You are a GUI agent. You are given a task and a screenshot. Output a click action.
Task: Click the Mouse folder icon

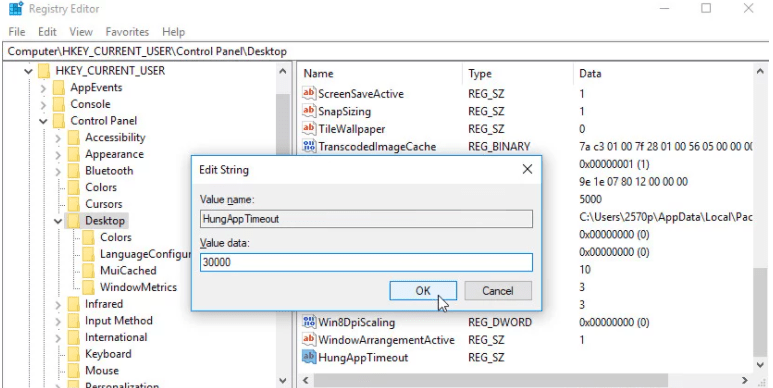click(x=74, y=371)
